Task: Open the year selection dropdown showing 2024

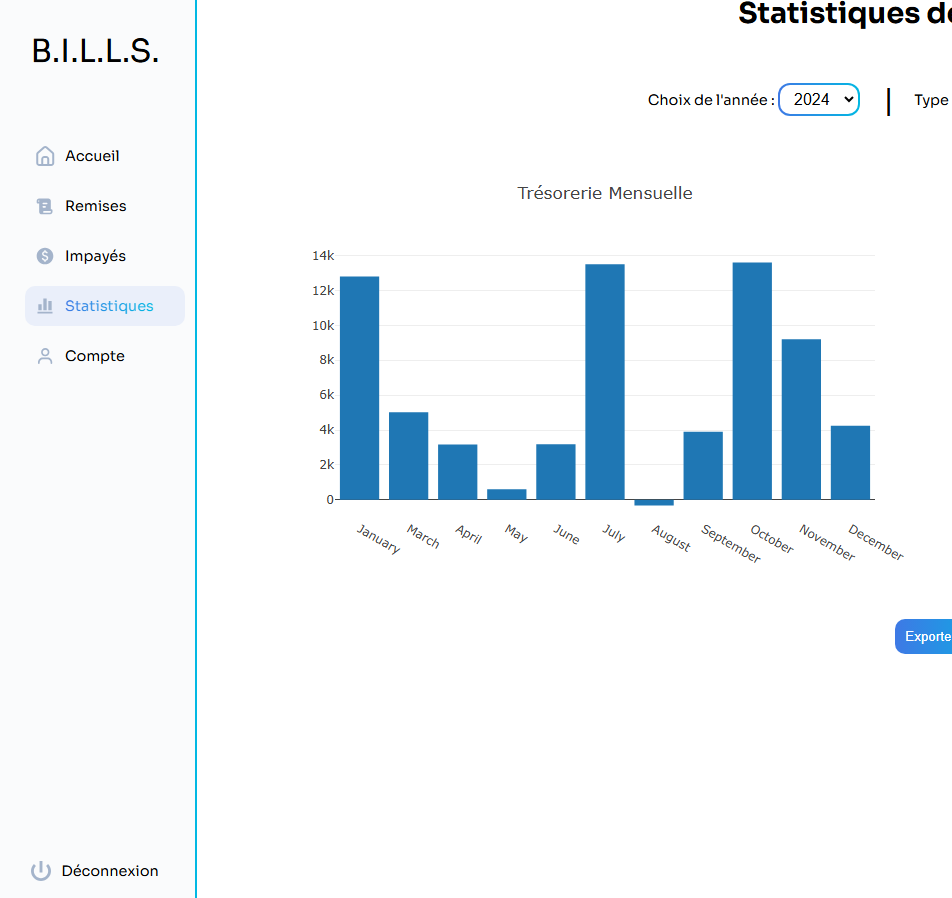Action: (x=819, y=100)
